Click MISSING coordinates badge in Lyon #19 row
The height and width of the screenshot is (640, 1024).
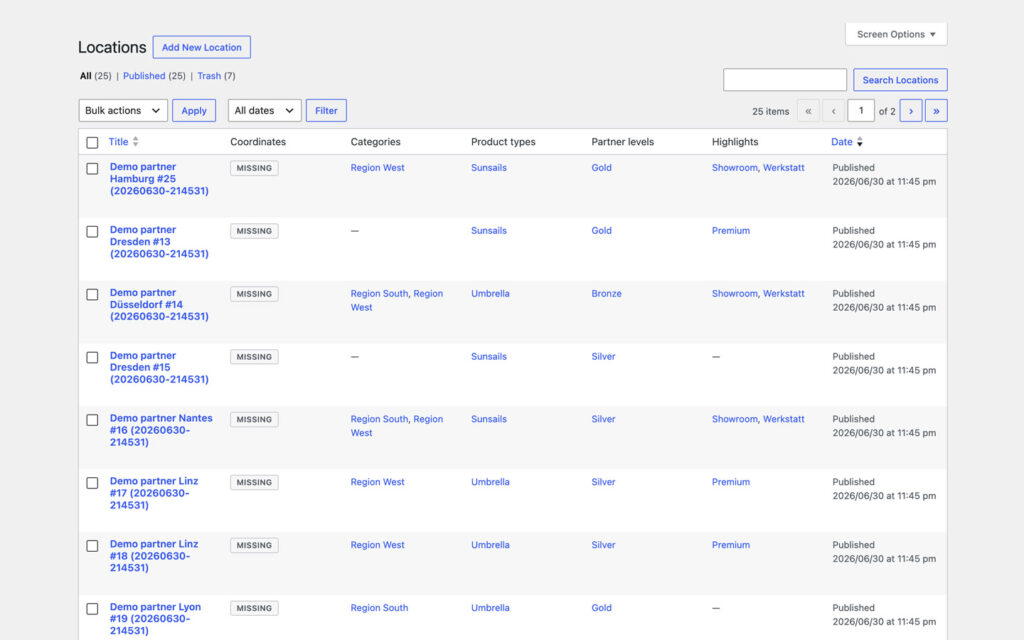pos(254,608)
